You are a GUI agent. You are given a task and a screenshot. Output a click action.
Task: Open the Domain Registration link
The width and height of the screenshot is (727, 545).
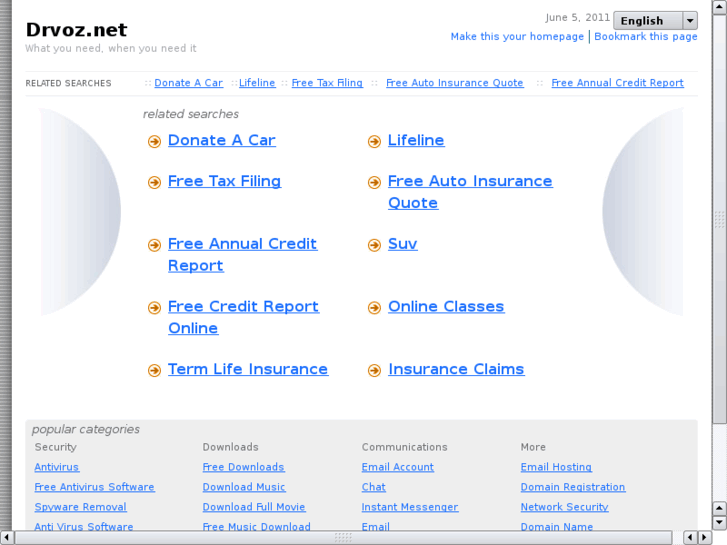tap(572, 487)
